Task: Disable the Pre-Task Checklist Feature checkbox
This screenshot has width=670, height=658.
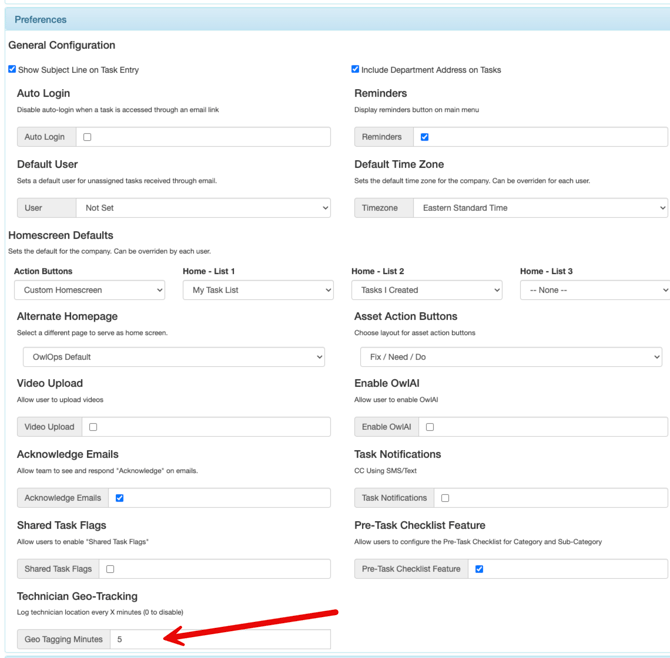Action: pos(479,569)
